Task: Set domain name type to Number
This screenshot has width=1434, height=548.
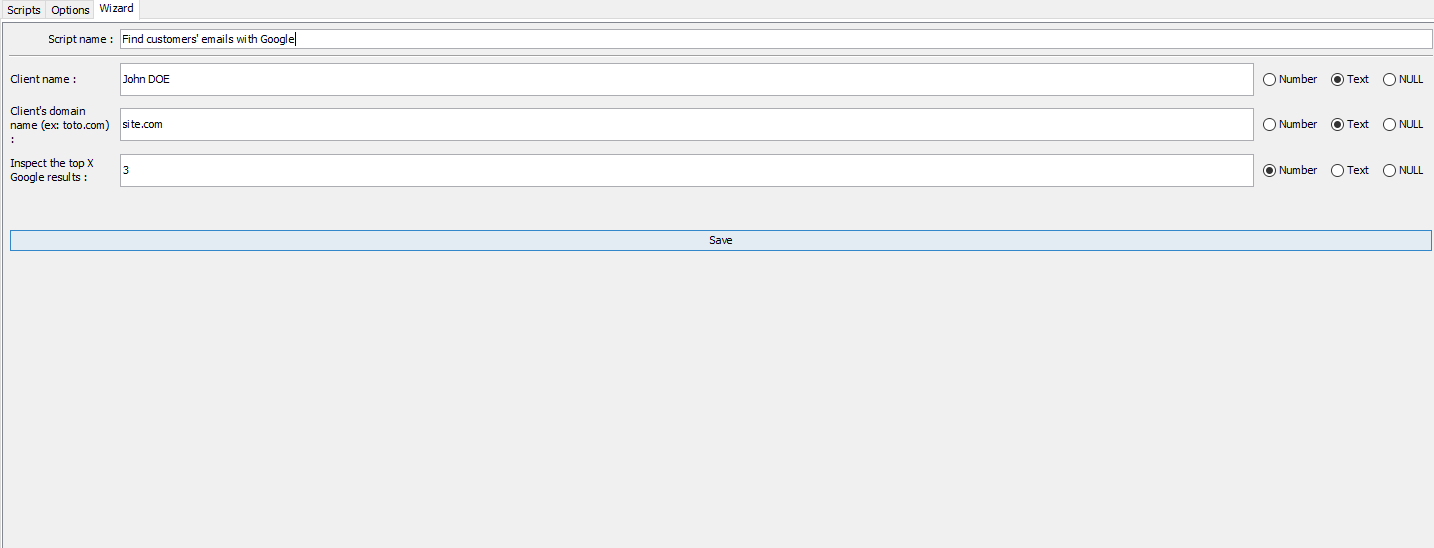Action: coord(1290,125)
